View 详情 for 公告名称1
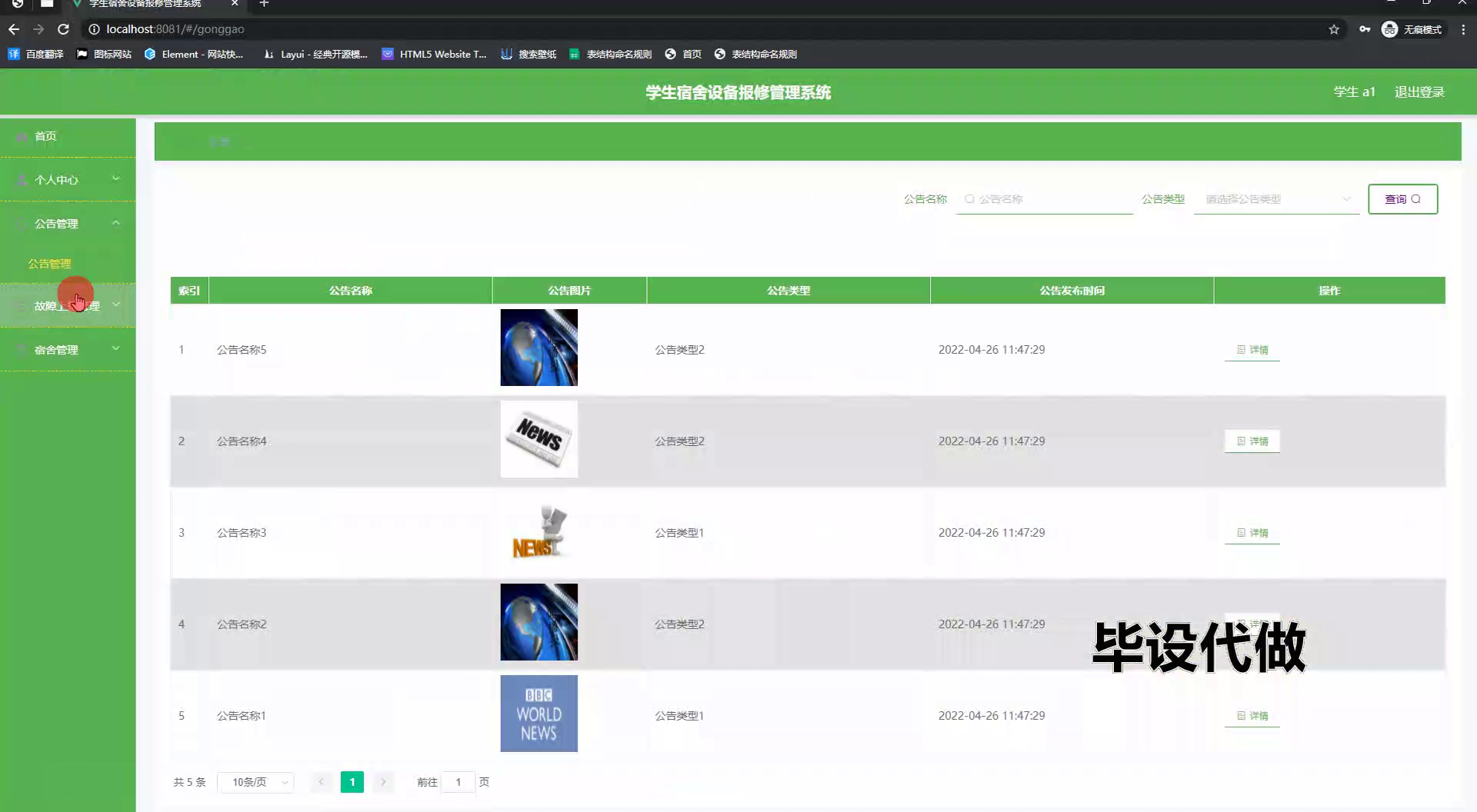Screen dimensions: 1477x812 [x=1252, y=716]
